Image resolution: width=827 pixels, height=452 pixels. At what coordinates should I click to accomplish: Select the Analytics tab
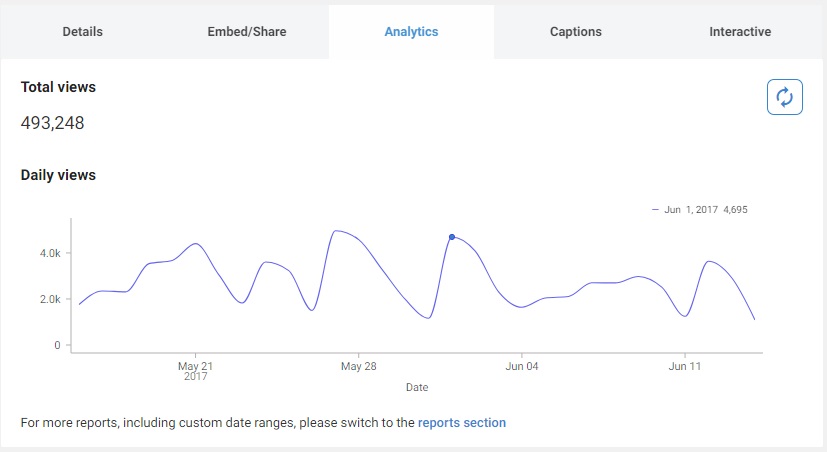point(411,31)
